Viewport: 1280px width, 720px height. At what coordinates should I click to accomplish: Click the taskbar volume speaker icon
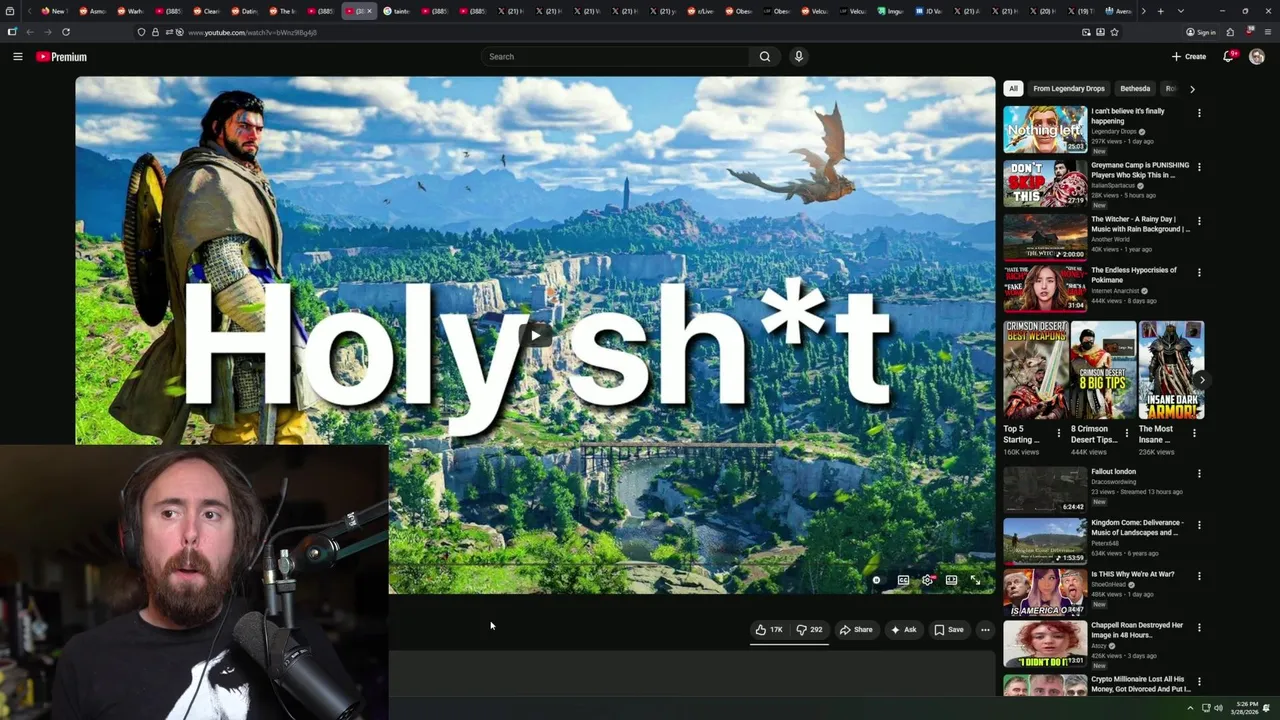pos(1218,708)
